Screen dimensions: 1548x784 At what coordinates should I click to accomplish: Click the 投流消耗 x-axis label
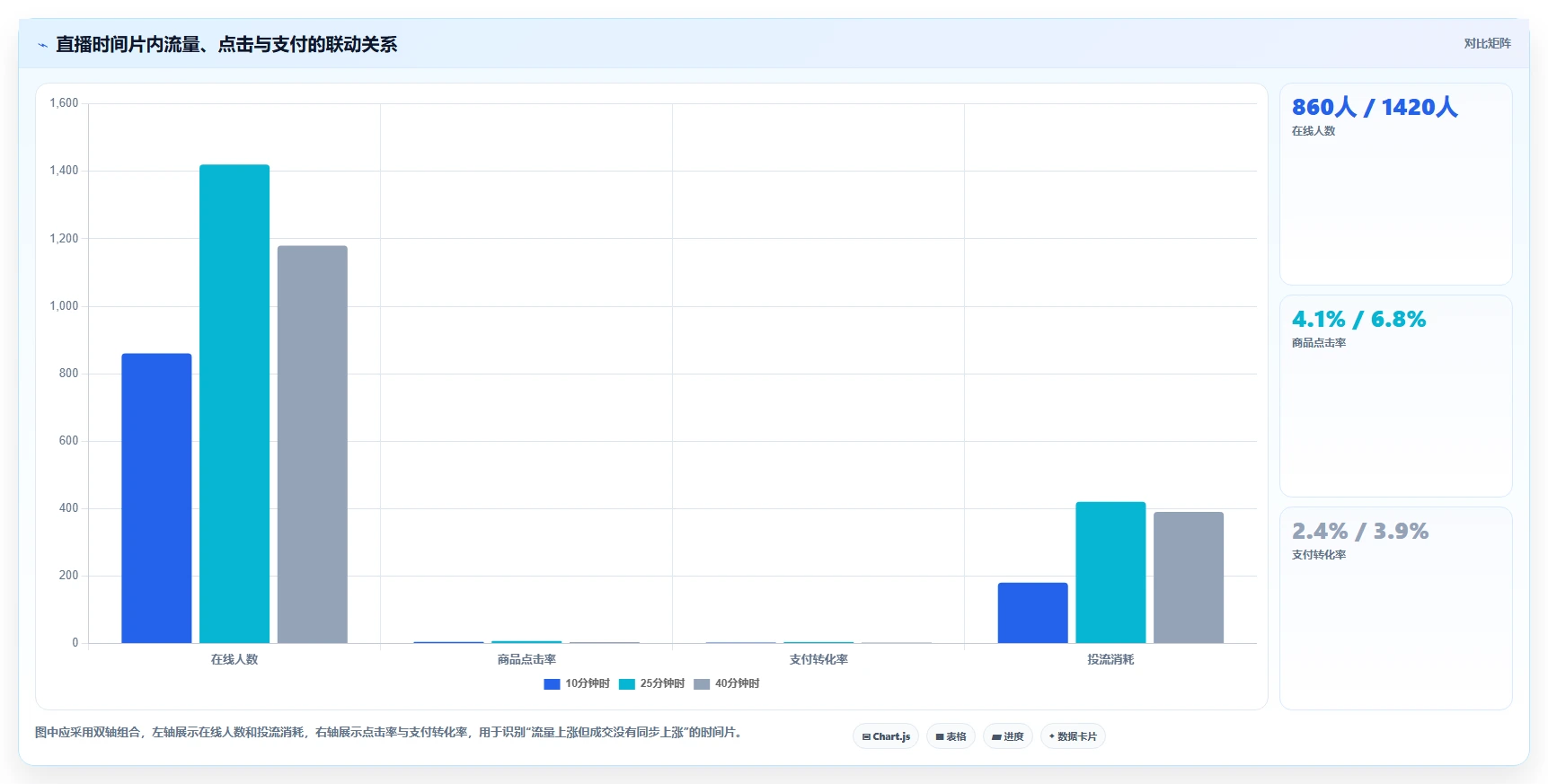point(1110,659)
